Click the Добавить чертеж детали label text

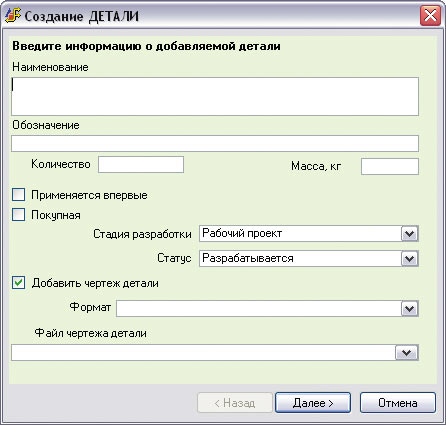[x=95, y=283]
